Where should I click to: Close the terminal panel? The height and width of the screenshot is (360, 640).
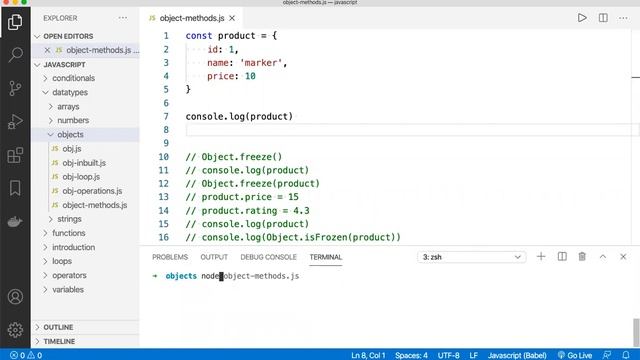[623, 257]
